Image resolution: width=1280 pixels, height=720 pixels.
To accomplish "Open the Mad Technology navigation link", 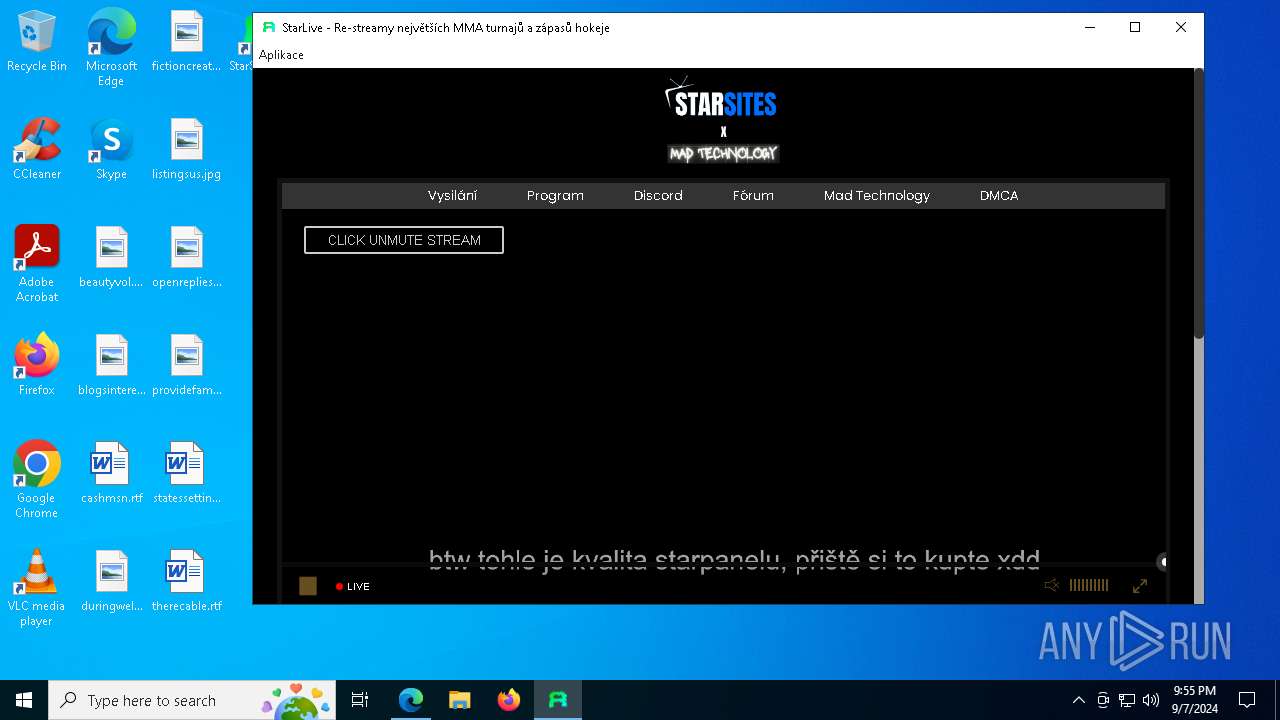I will 877,196.
